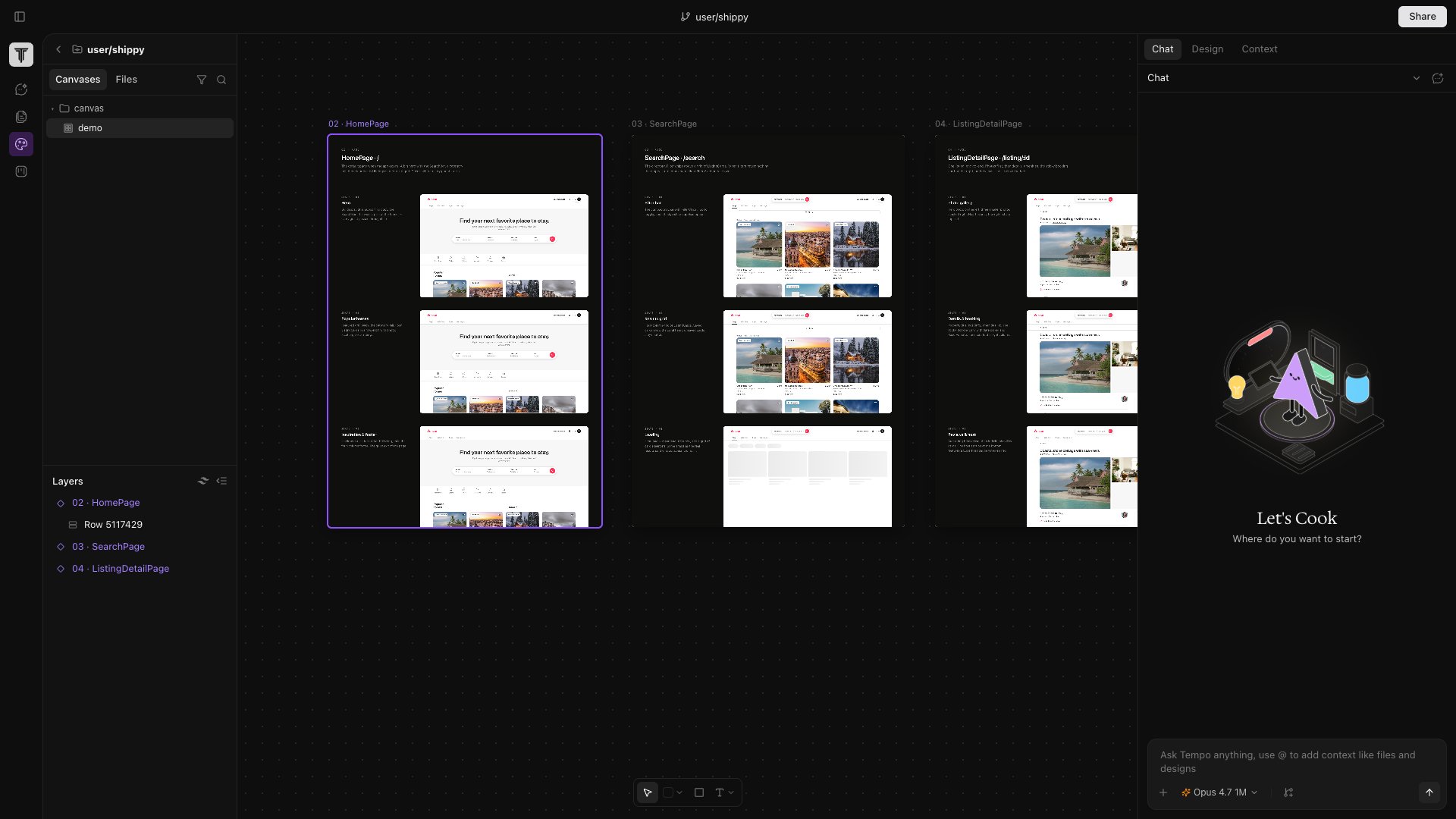The height and width of the screenshot is (819, 1456).
Task: Pick the frame tool in bottom toolbar
Action: pyautogui.click(x=668, y=792)
